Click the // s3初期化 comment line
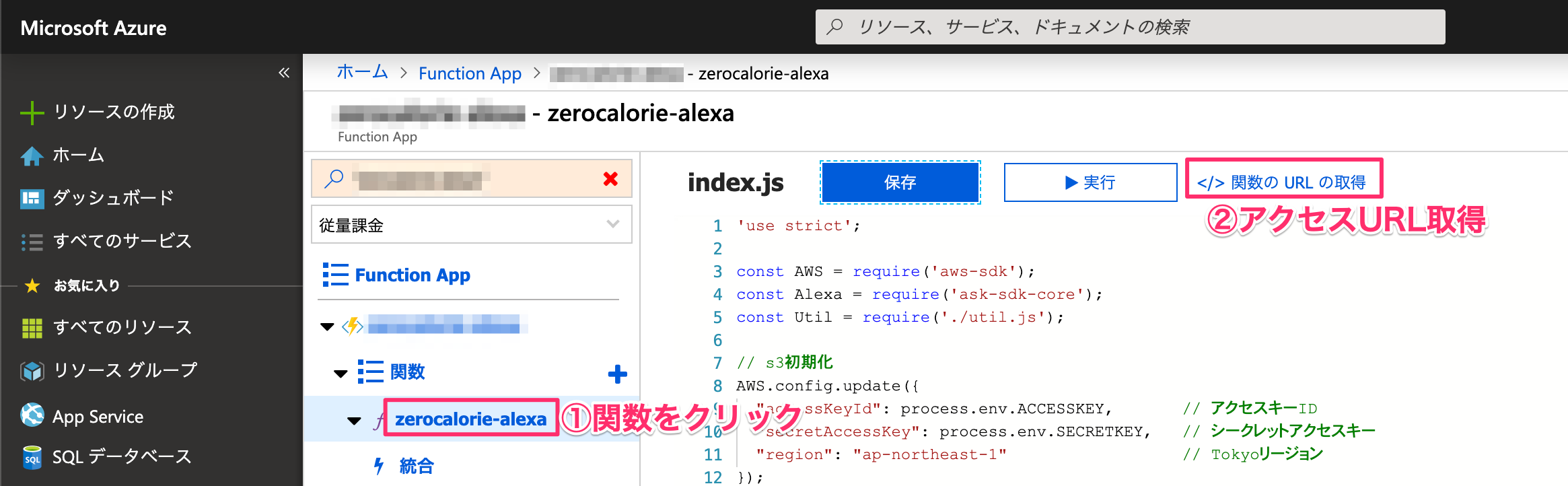This screenshot has height=486, width=1568. 785,363
